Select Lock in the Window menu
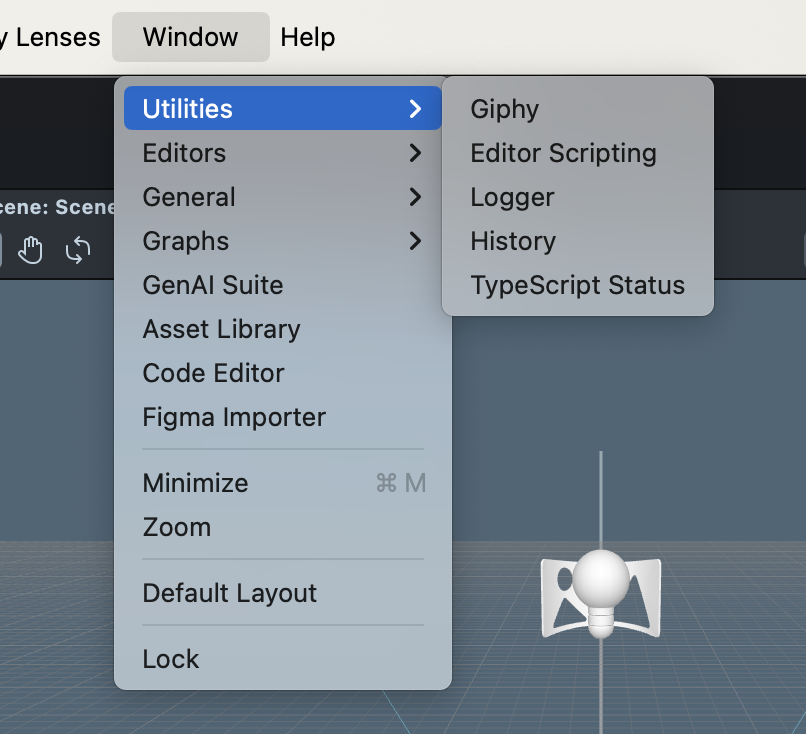The width and height of the screenshot is (806, 734). [171, 659]
